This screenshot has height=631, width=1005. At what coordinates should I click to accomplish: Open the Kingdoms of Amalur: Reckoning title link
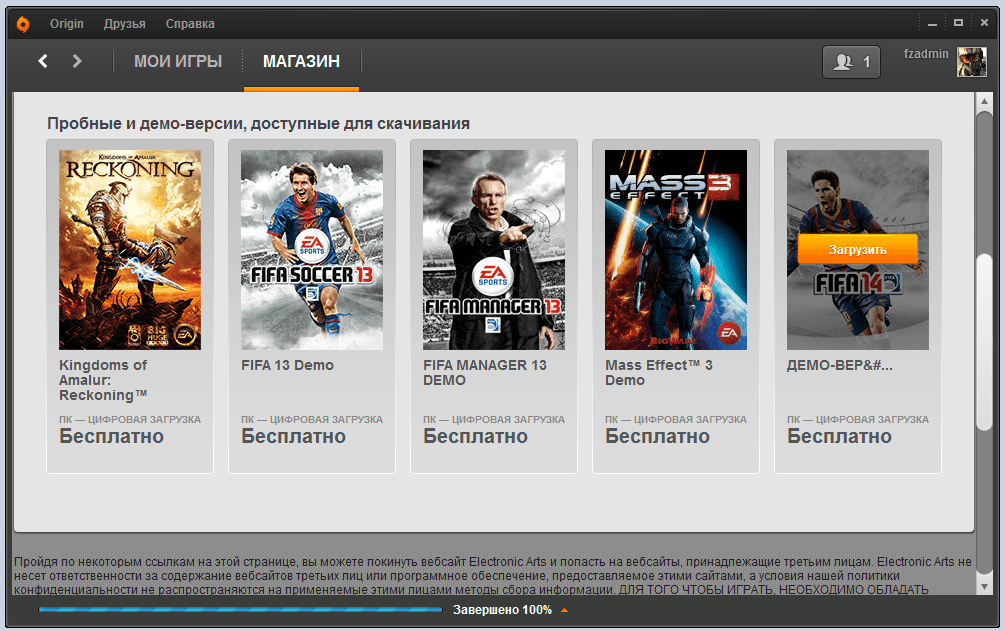coord(103,380)
